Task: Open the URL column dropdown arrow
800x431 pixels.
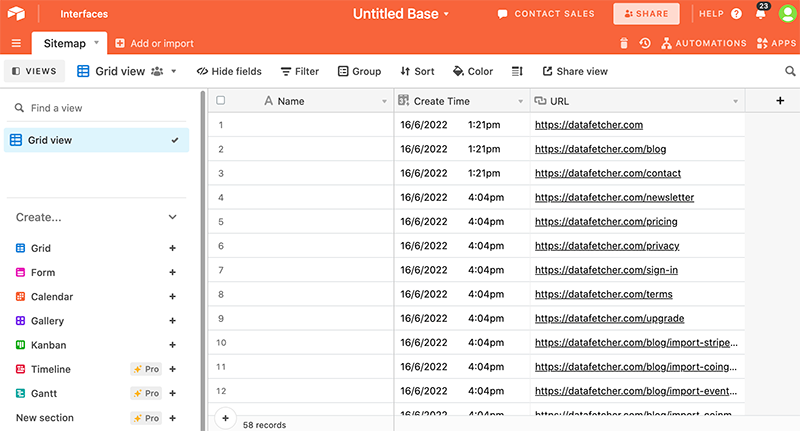Action: 735,102
